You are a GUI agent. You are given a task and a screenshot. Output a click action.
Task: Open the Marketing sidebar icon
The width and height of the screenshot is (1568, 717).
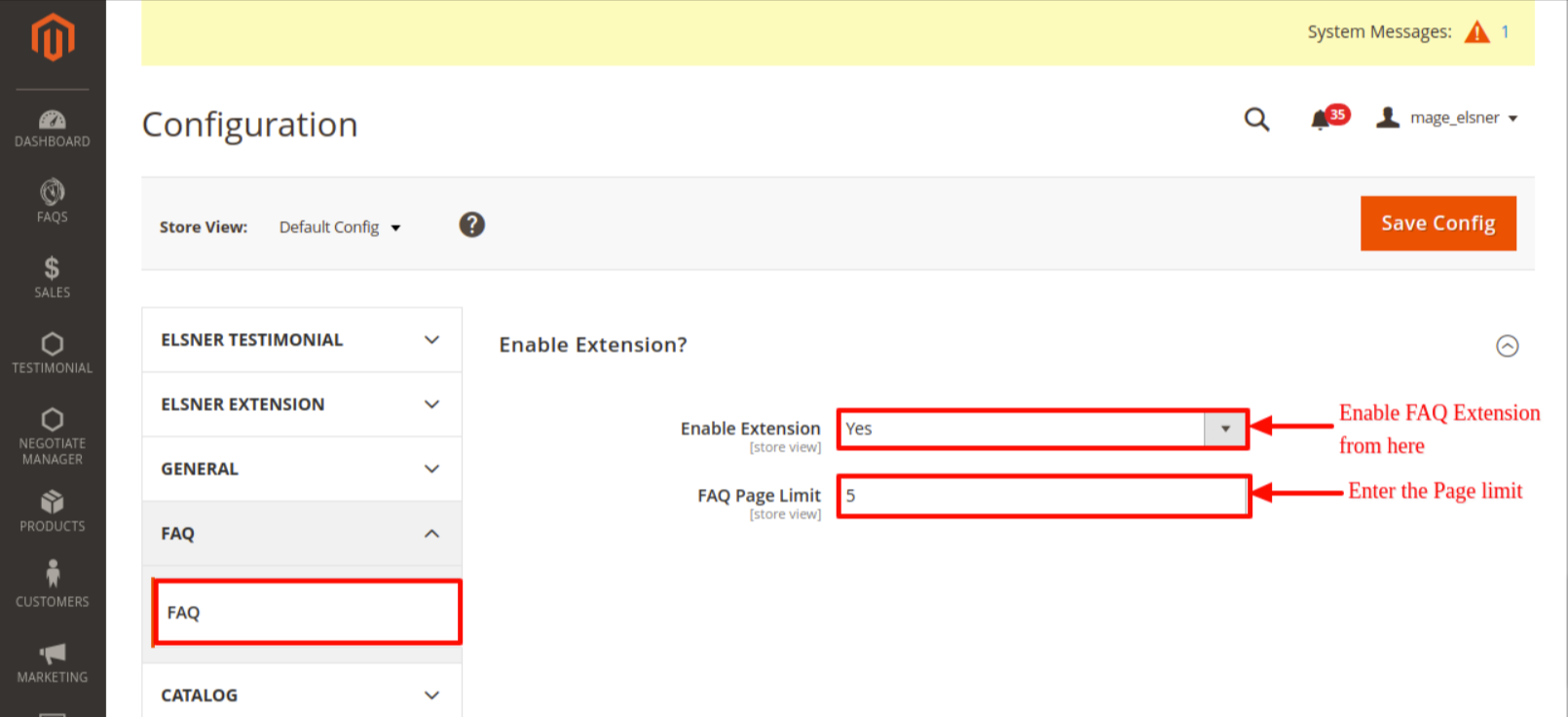pos(53,662)
